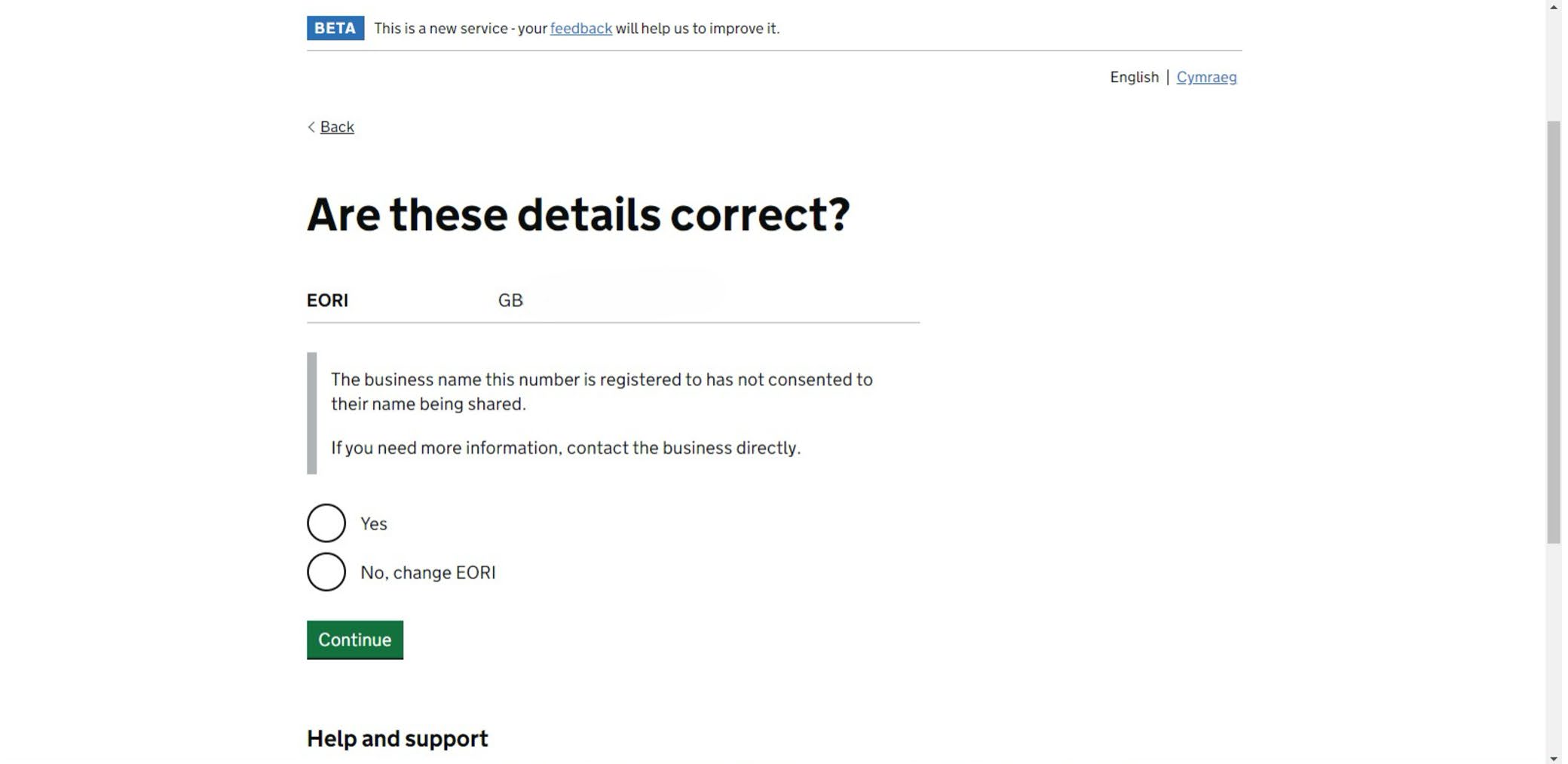The height and width of the screenshot is (764, 1568).
Task: Click the "contact the business directly" sentence
Action: pos(565,448)
